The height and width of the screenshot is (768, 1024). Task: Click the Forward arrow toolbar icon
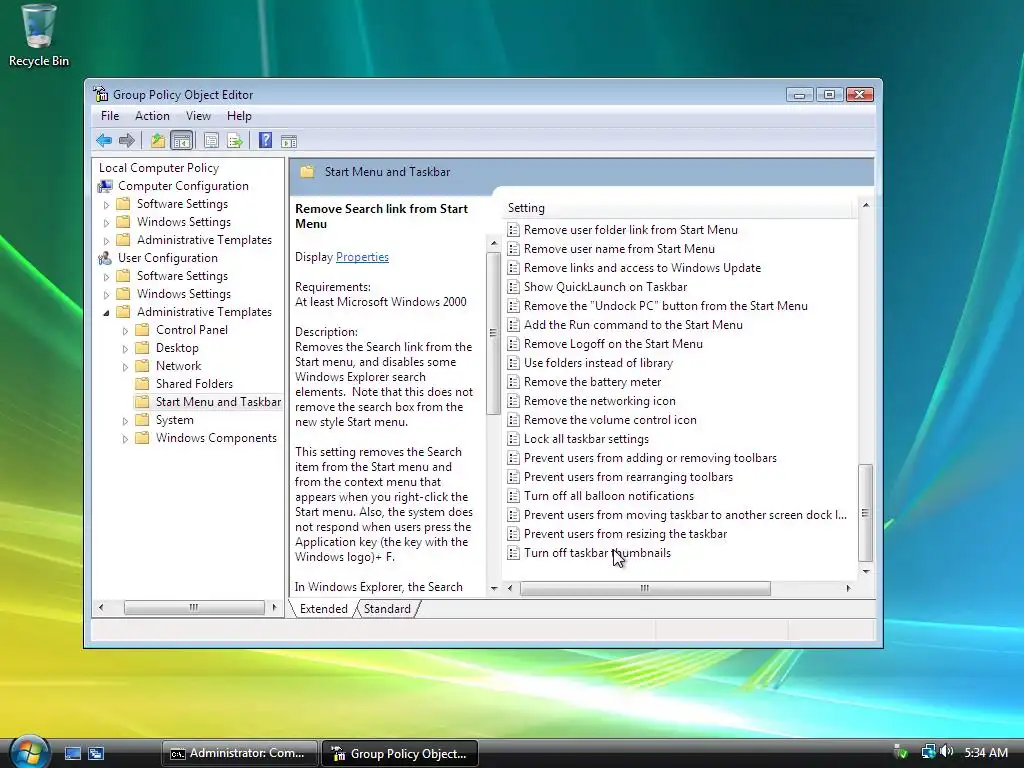pos(127,140)
